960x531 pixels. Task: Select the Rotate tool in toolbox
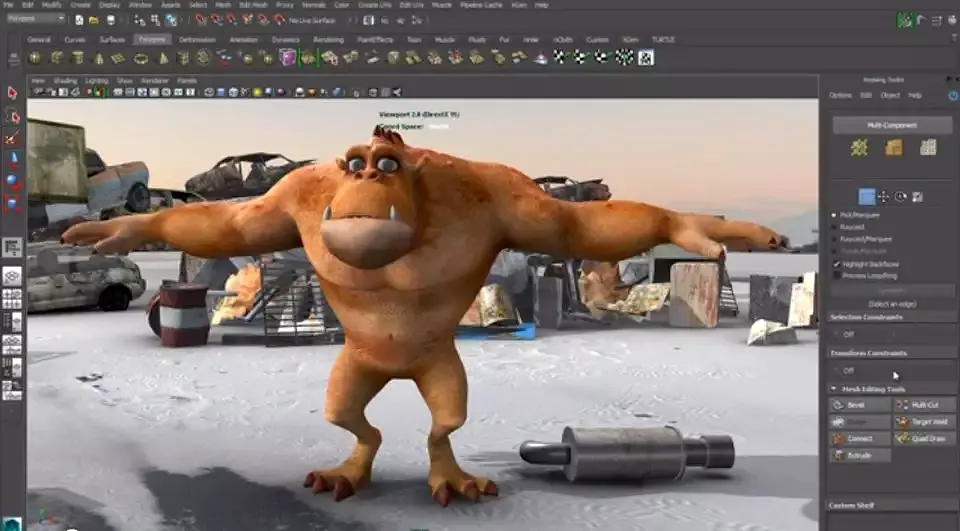pos(12,181)
